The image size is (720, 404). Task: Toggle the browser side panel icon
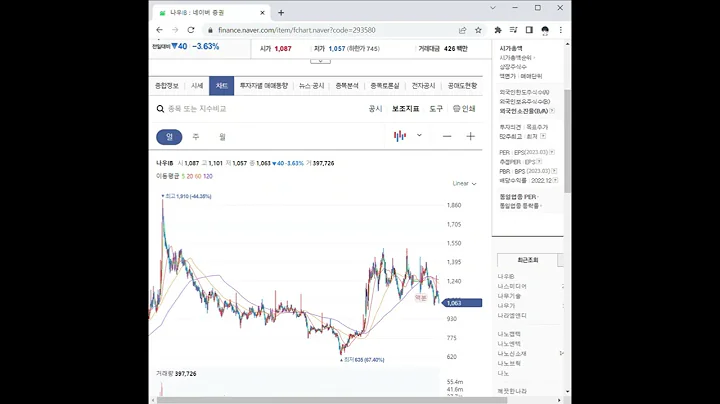529,30
